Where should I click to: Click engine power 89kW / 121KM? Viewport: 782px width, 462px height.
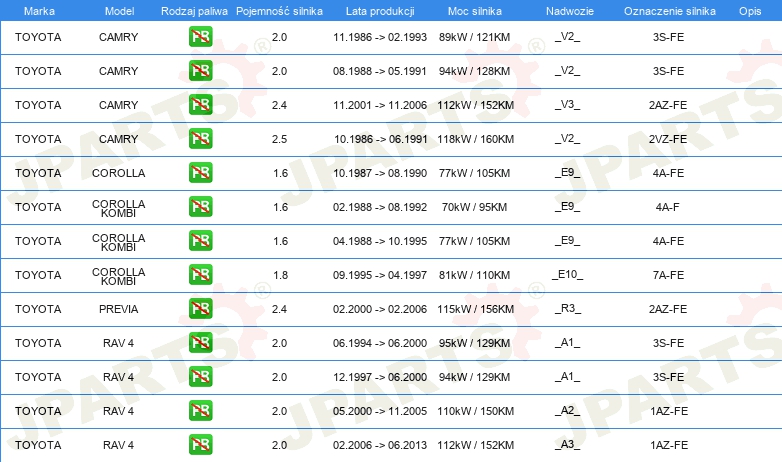click(x=474, y=37)
